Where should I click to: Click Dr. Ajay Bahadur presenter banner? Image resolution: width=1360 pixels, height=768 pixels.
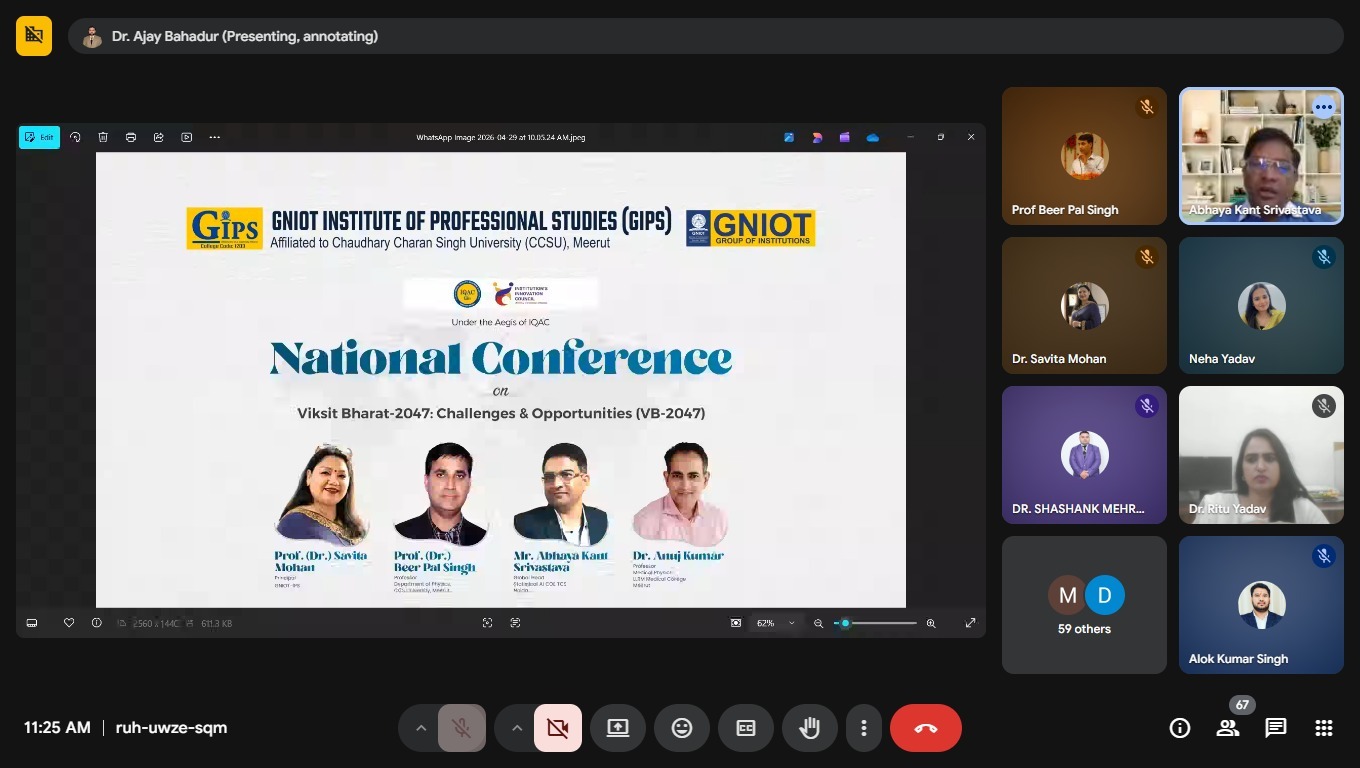point(705,36)
